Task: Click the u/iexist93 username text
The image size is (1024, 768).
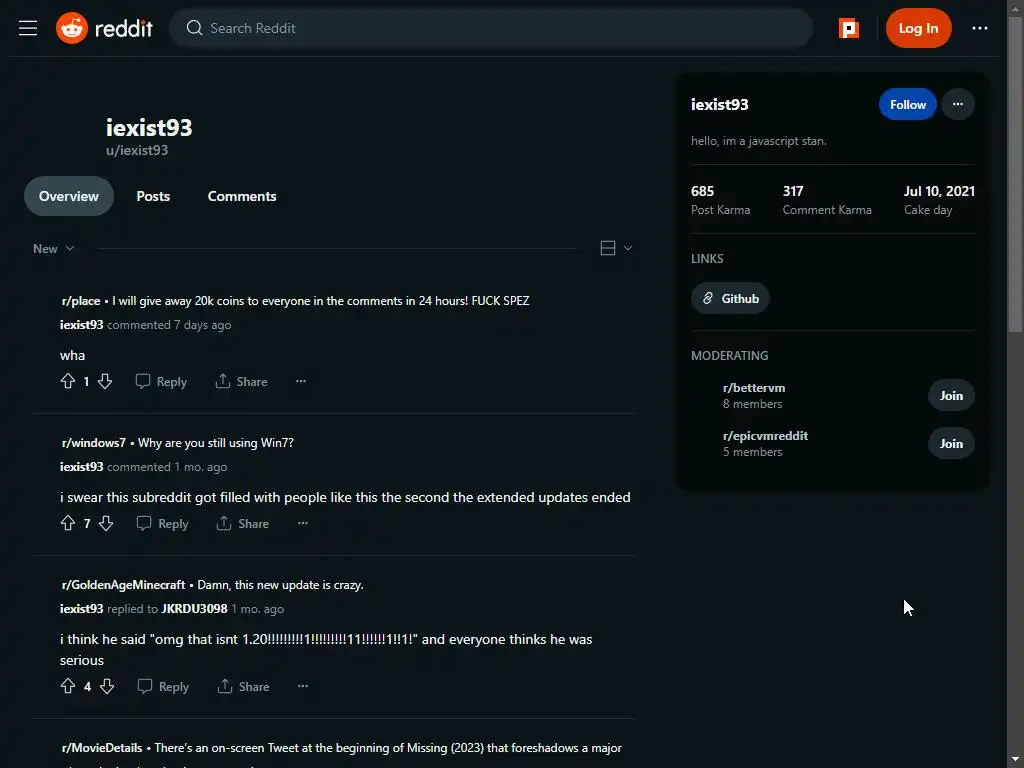Action: coord(137,150)
